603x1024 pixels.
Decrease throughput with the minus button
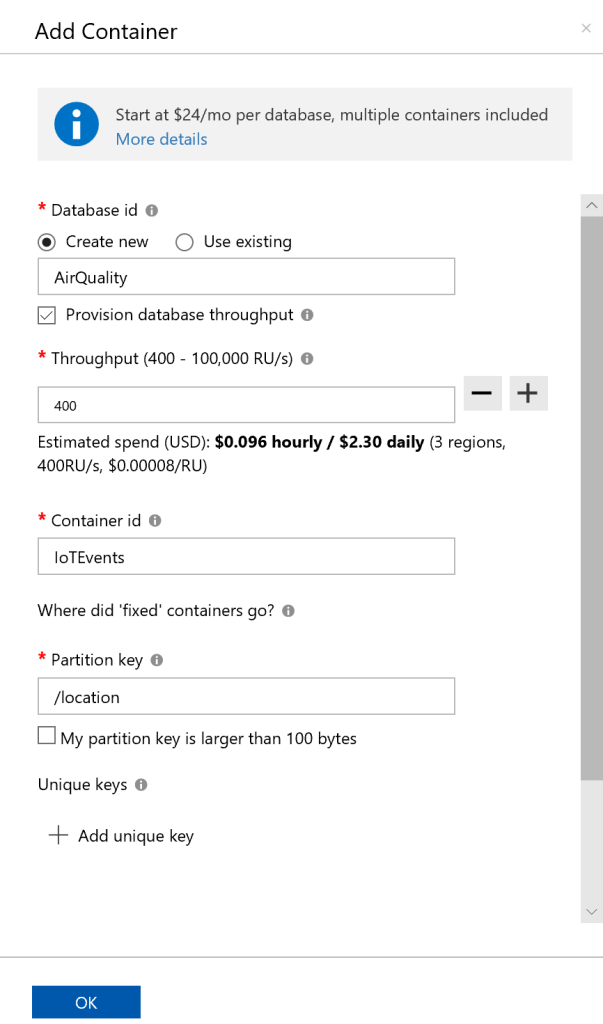482,394
